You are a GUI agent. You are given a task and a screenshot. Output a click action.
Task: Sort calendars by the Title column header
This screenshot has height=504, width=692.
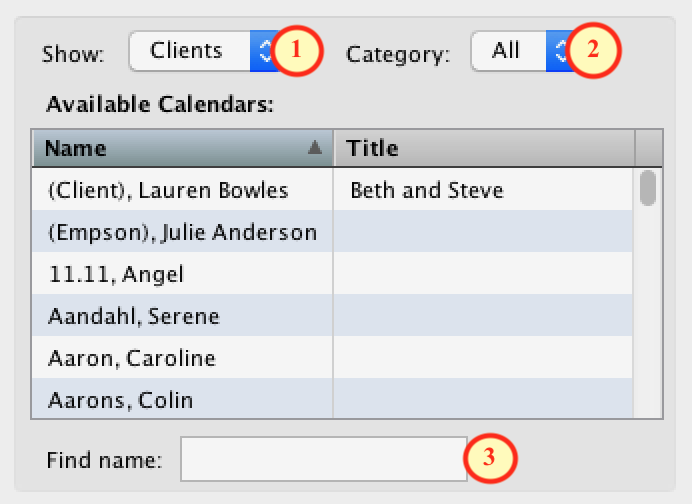pos(484,148)
